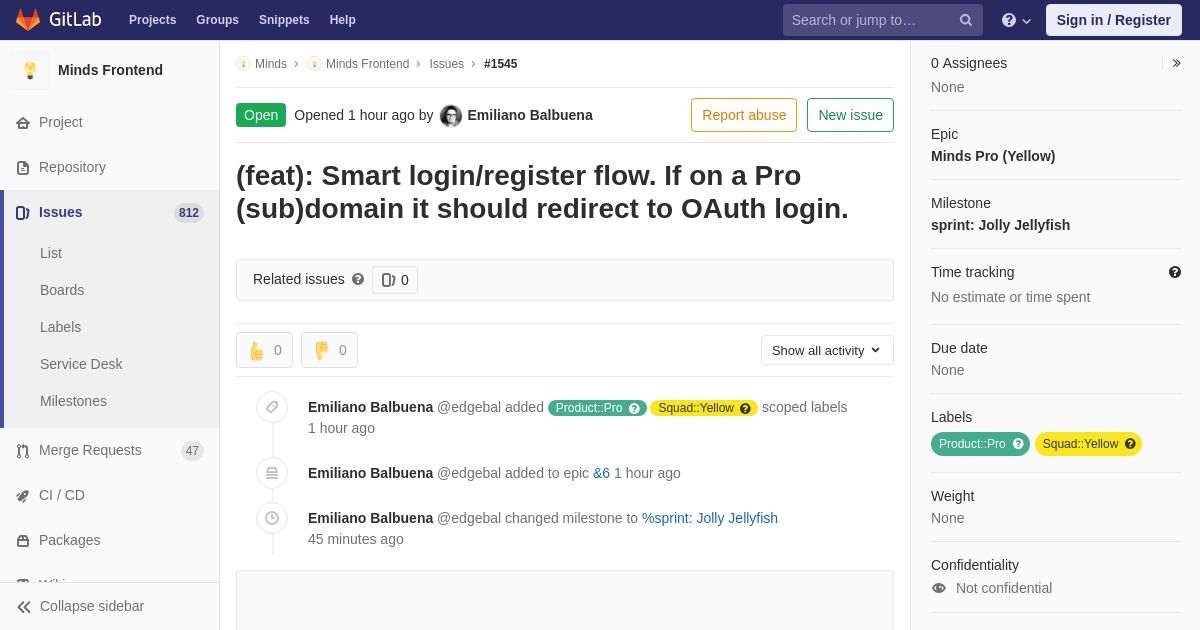Click the Issues count badge 812

pos(189,213)
